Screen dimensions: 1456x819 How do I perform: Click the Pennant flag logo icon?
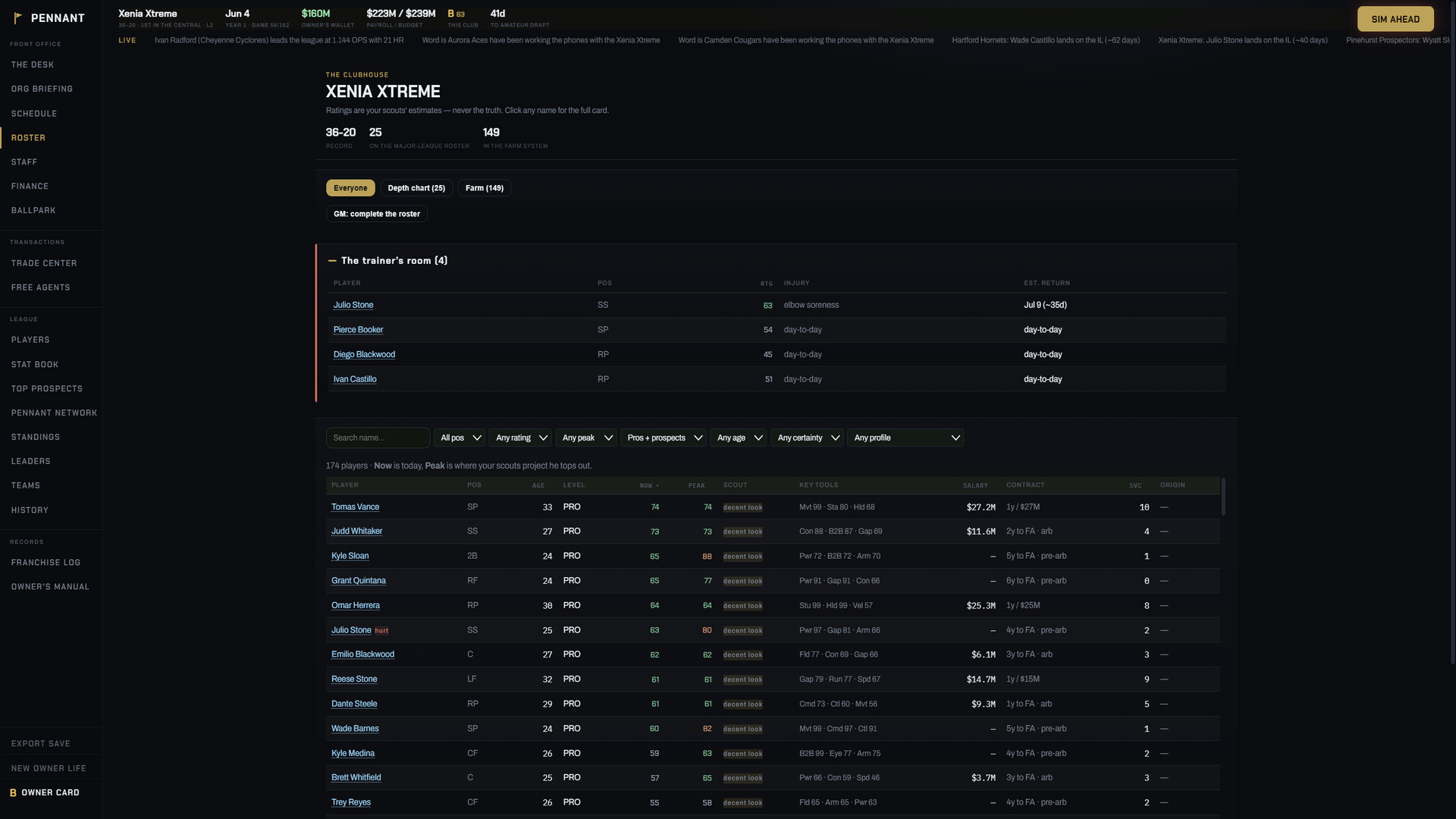tap(17, 17)
